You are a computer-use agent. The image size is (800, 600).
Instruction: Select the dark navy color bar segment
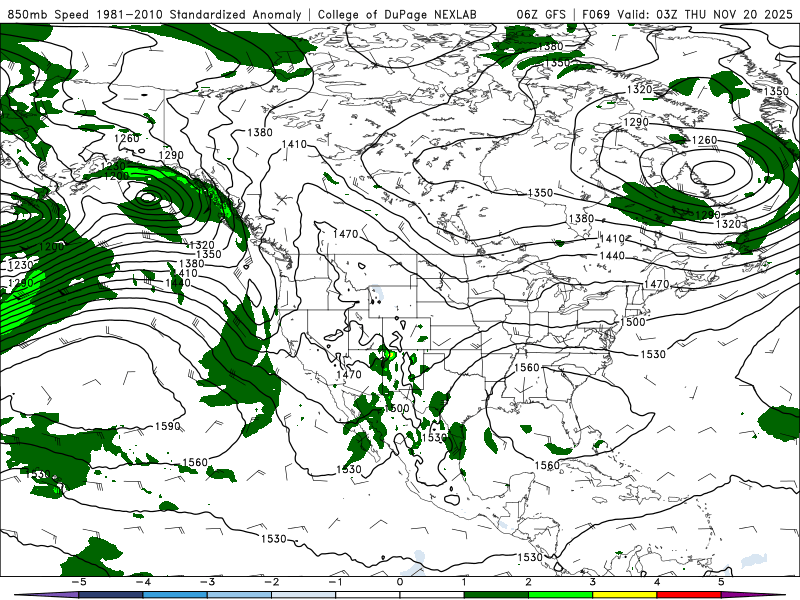click(111, 595)
